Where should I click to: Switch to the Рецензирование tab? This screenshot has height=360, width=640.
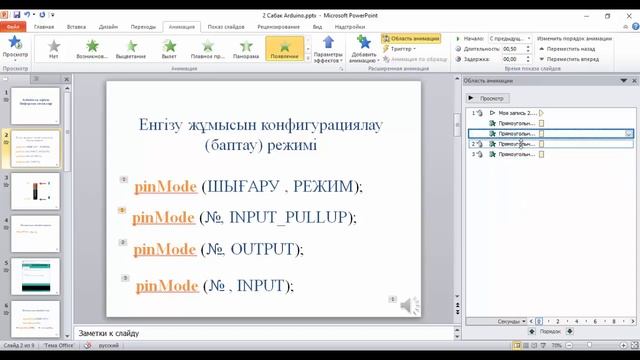pos(278,27)
